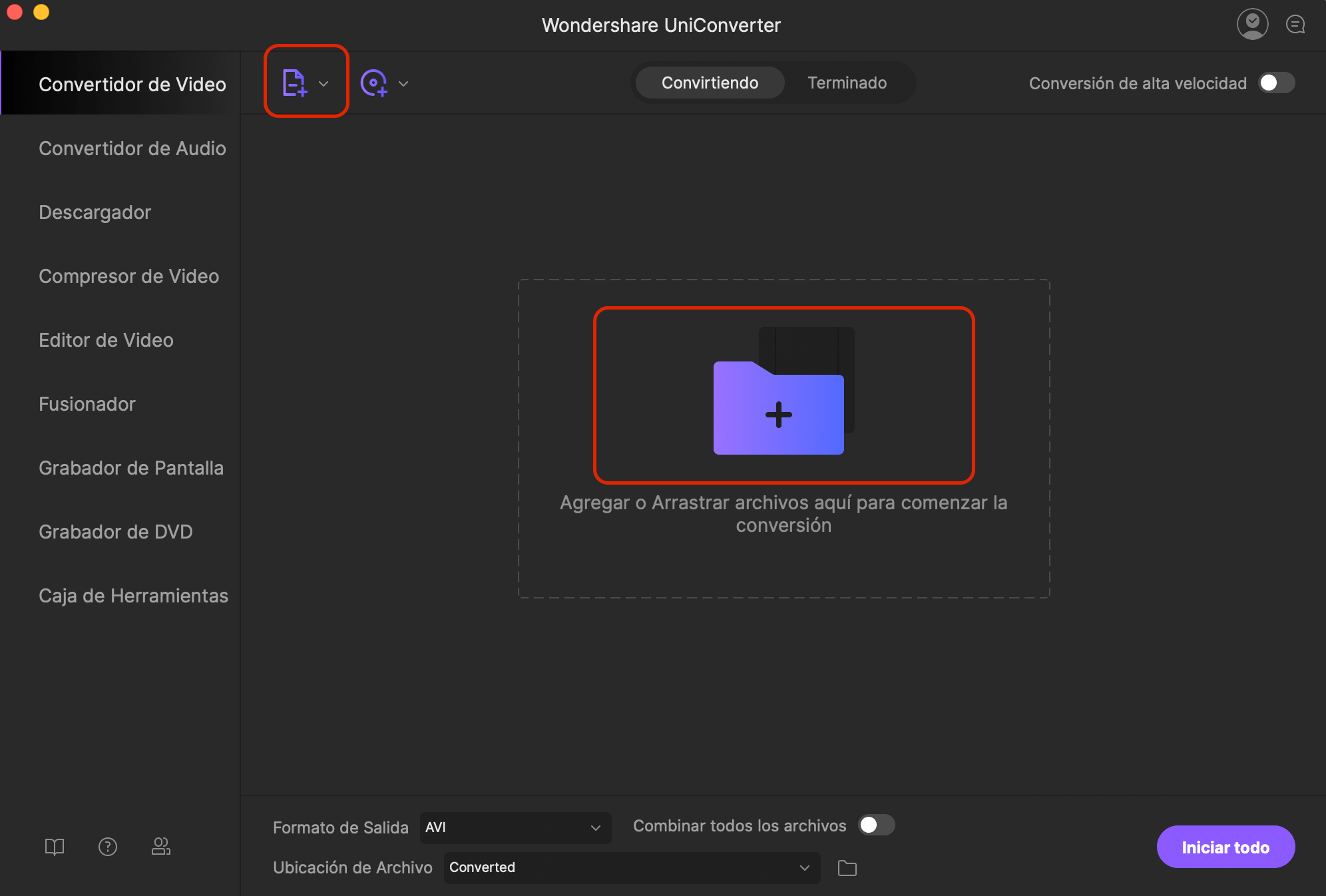Switch to the Terminado tab
This screenshot has width=1326, height=896.
[847, 83]
